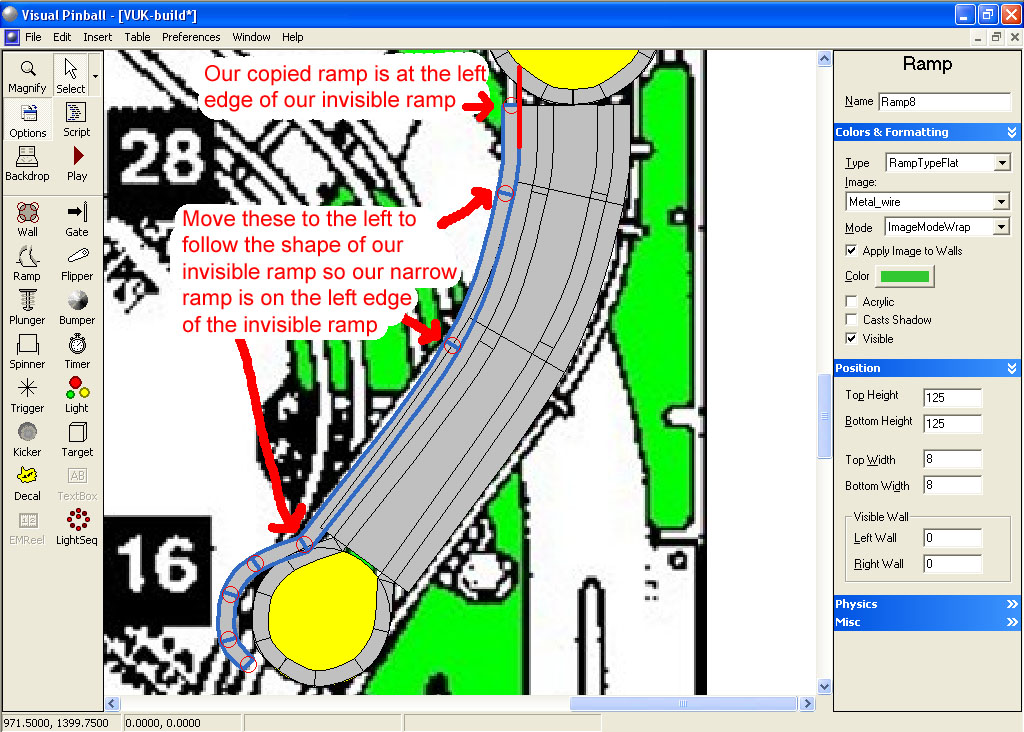Image resolution: width=1024 pixels, height=732 pixels.
Task: Expand the Physics section
Action: tap(926, 604)
